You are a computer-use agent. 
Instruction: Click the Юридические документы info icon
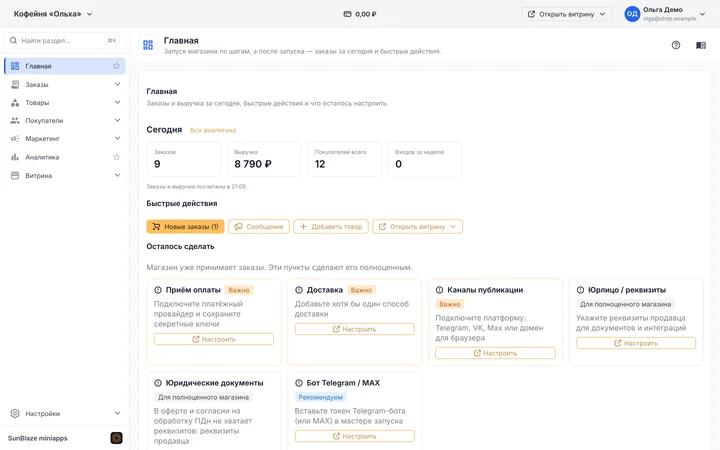click(158, 383)
